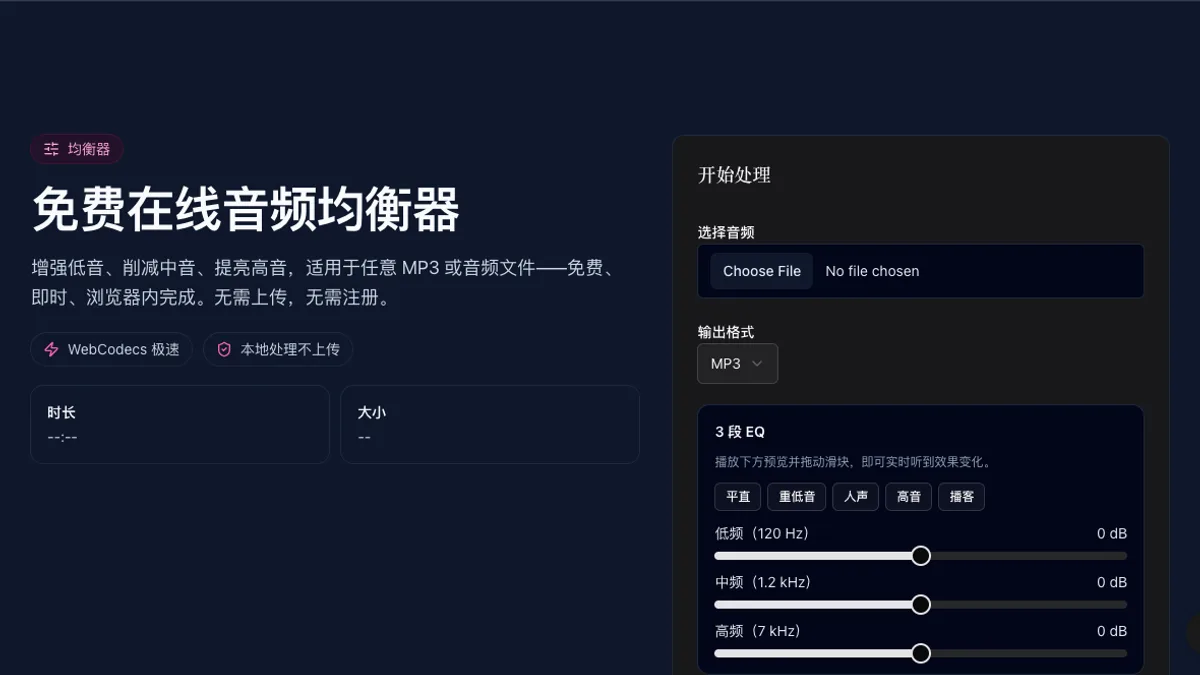This screenshot has width=1200, height=675.
Task: Click the 3 段 EQ heading
Action: [x=740, y=432]
